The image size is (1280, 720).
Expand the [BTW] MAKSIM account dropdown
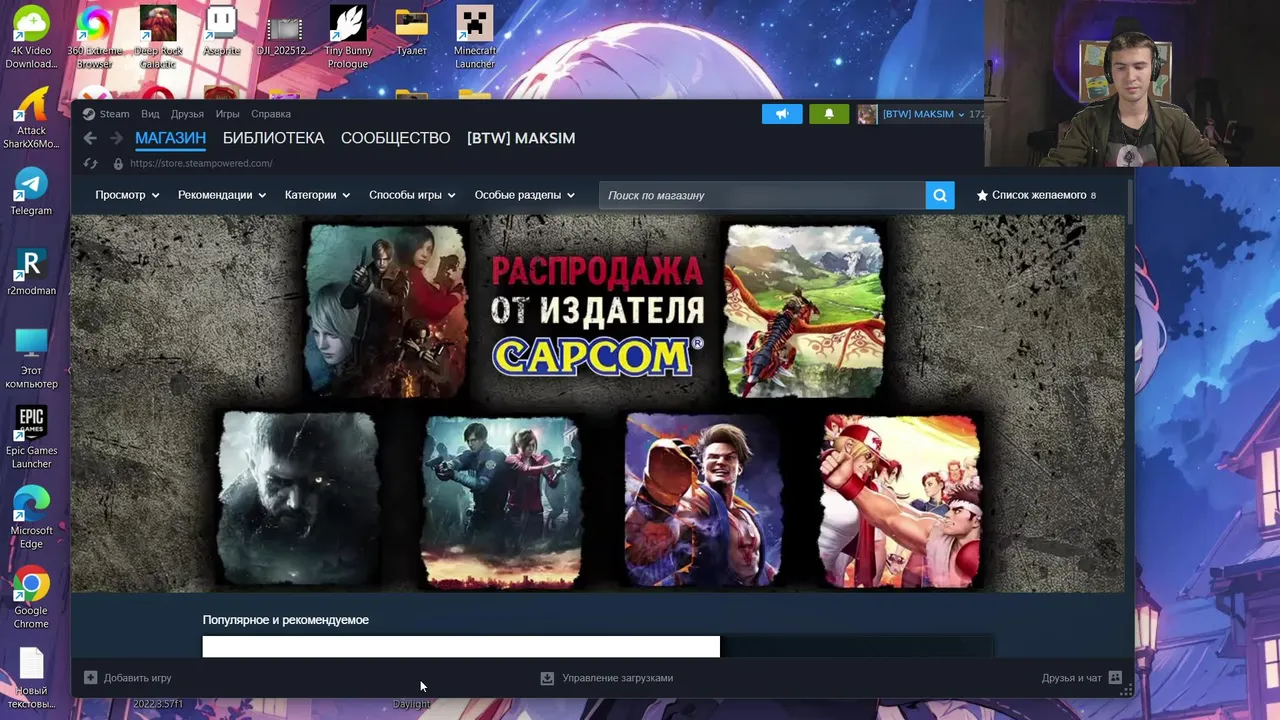point(923,114)
